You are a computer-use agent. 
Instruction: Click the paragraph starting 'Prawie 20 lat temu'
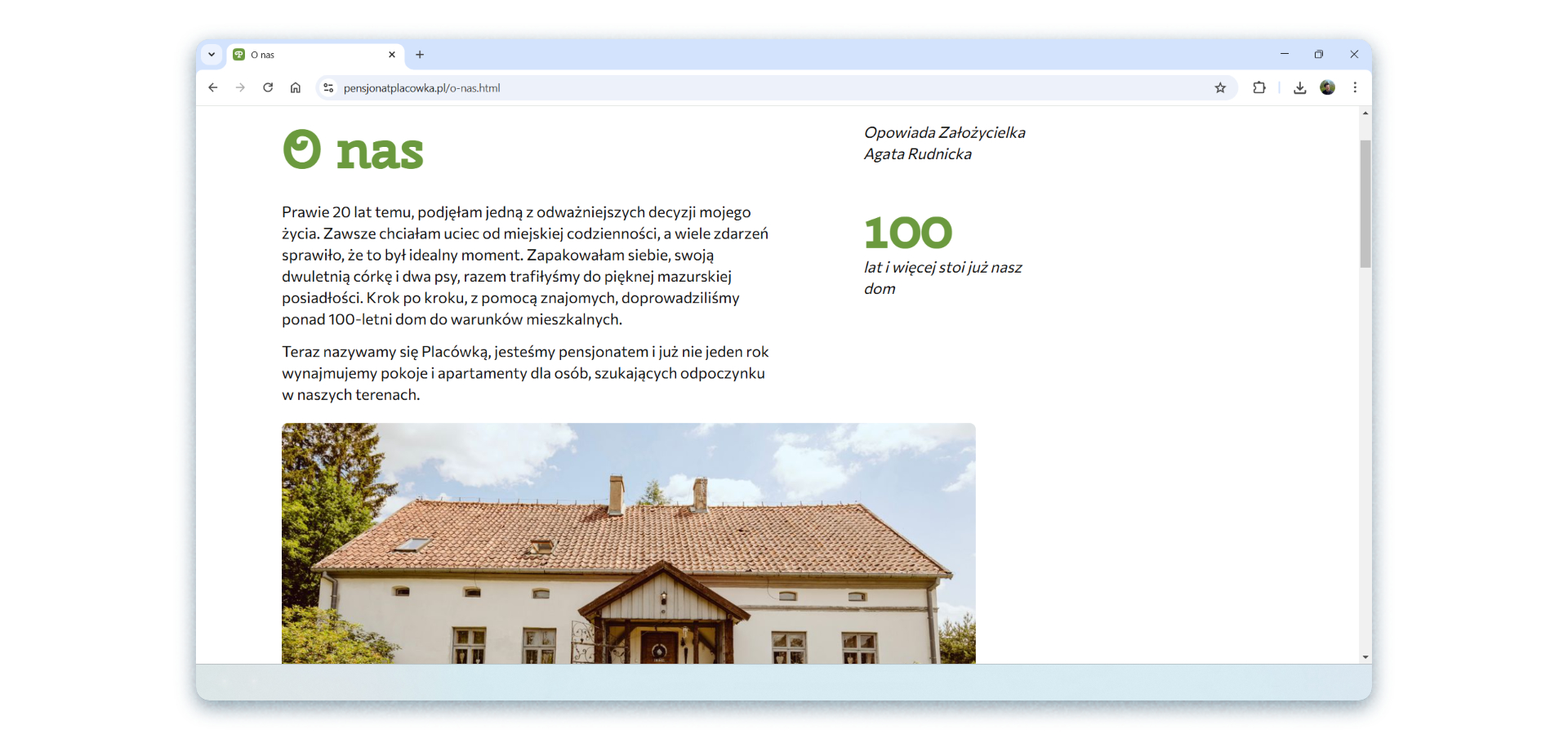tap(525, 265)
